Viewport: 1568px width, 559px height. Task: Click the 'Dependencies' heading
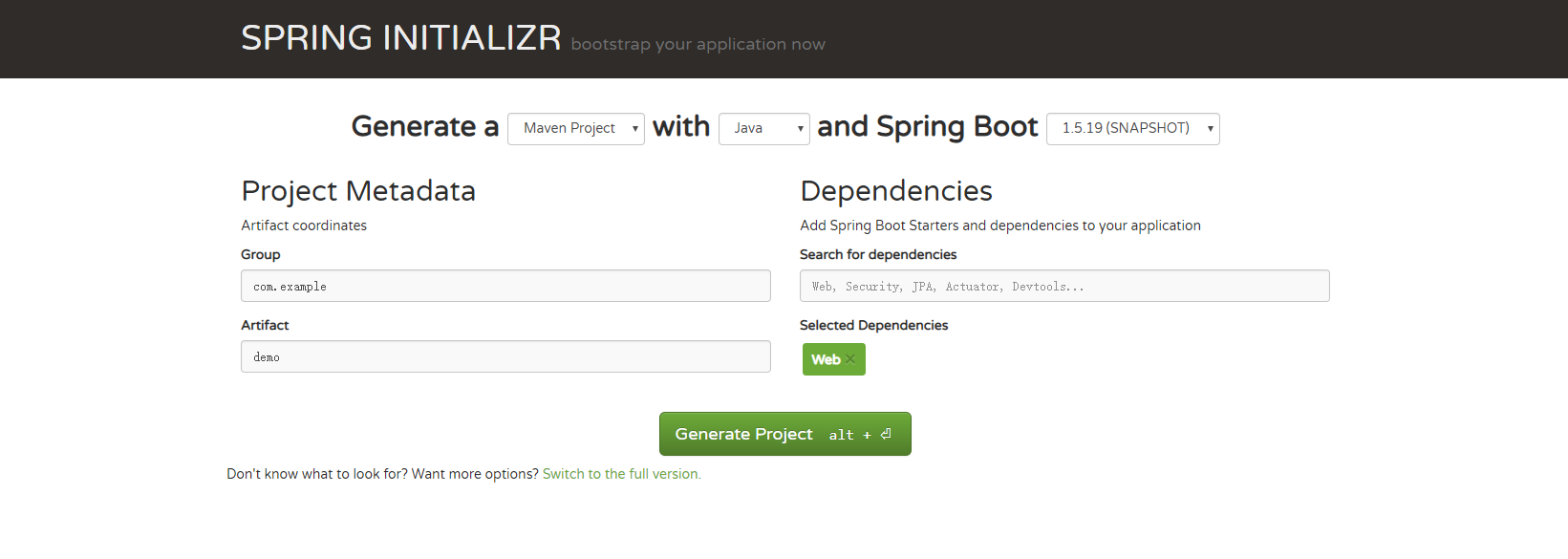pyautogui.click(x=896, y=191)
